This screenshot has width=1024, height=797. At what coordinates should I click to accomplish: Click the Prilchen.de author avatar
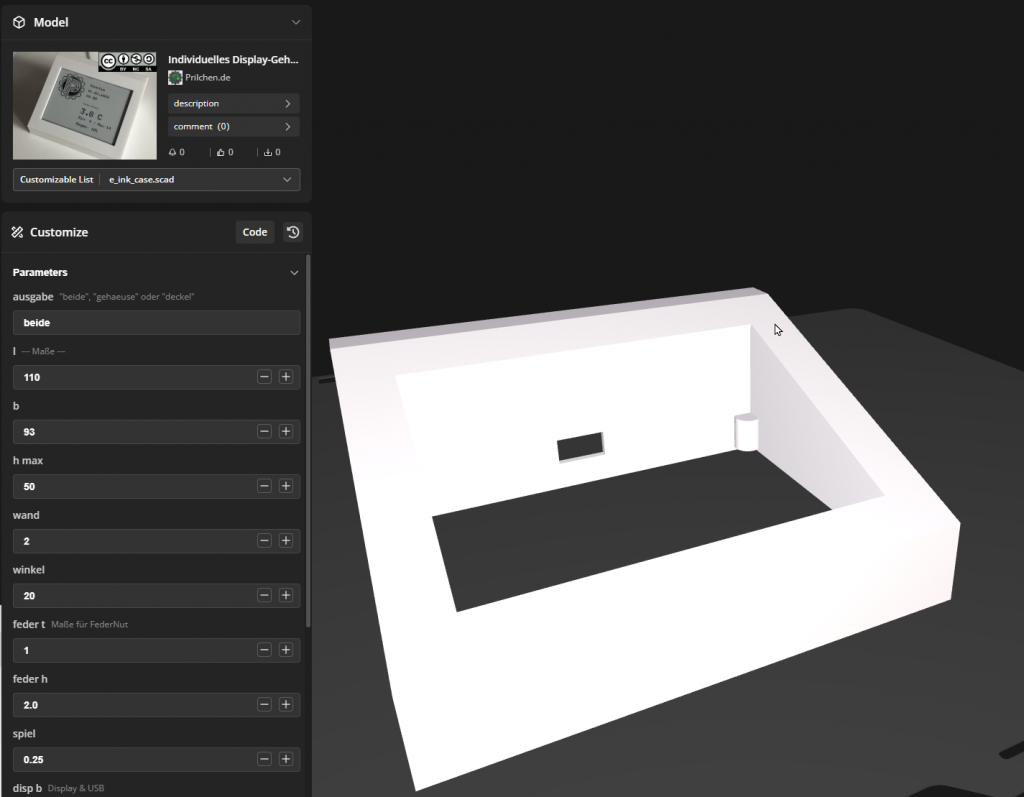[x=175, y=78]
